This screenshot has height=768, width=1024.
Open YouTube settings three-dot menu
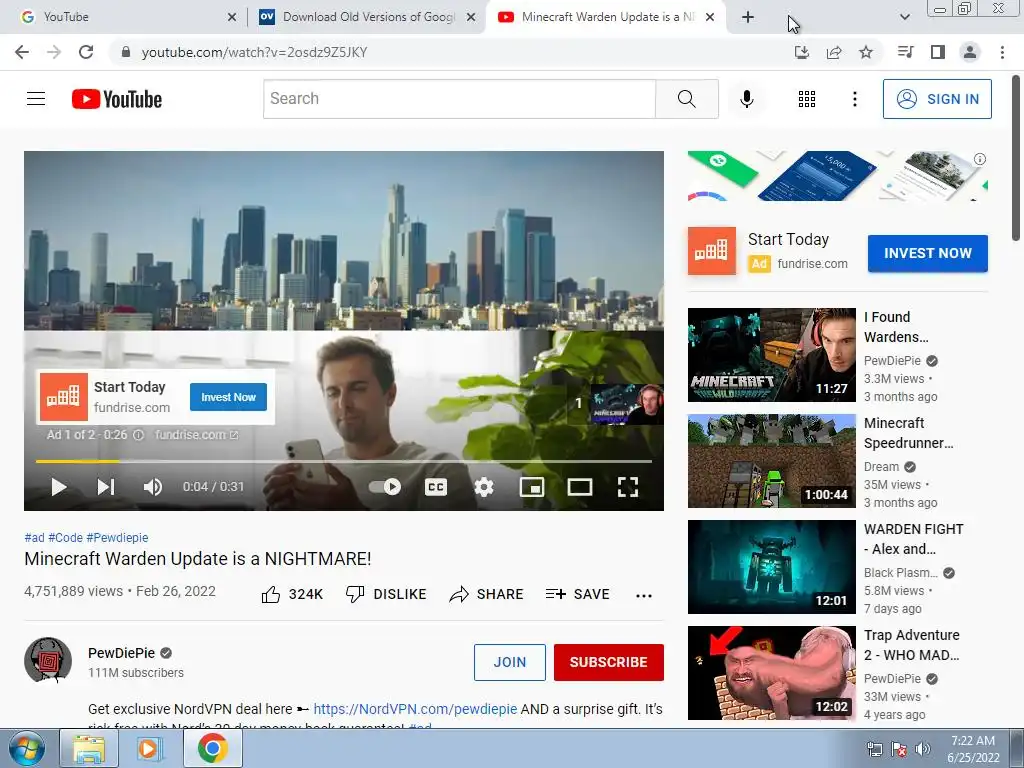854,99
